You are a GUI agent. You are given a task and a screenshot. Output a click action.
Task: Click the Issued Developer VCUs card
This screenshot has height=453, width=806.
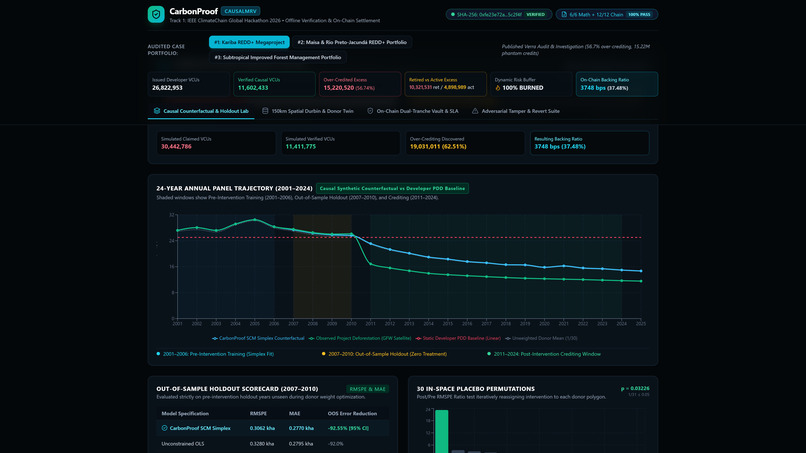click(x=188, y=84)
